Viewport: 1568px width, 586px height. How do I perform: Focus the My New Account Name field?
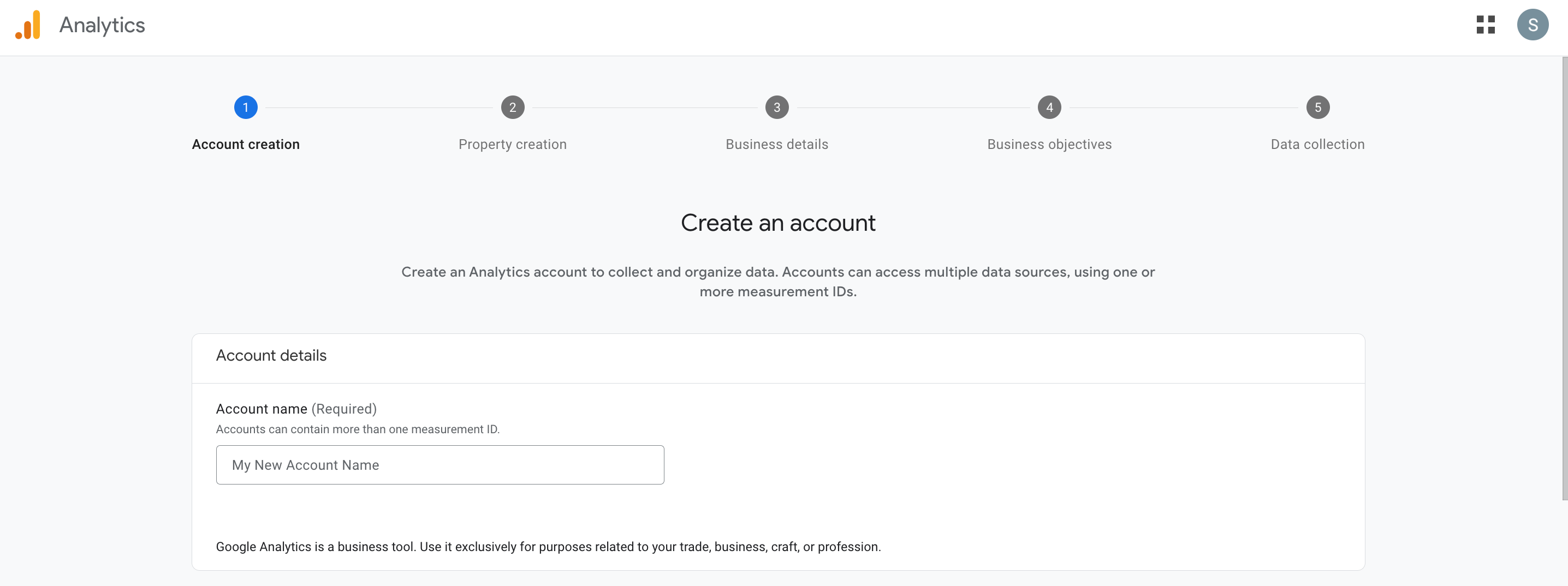click(x=439, y=465)
